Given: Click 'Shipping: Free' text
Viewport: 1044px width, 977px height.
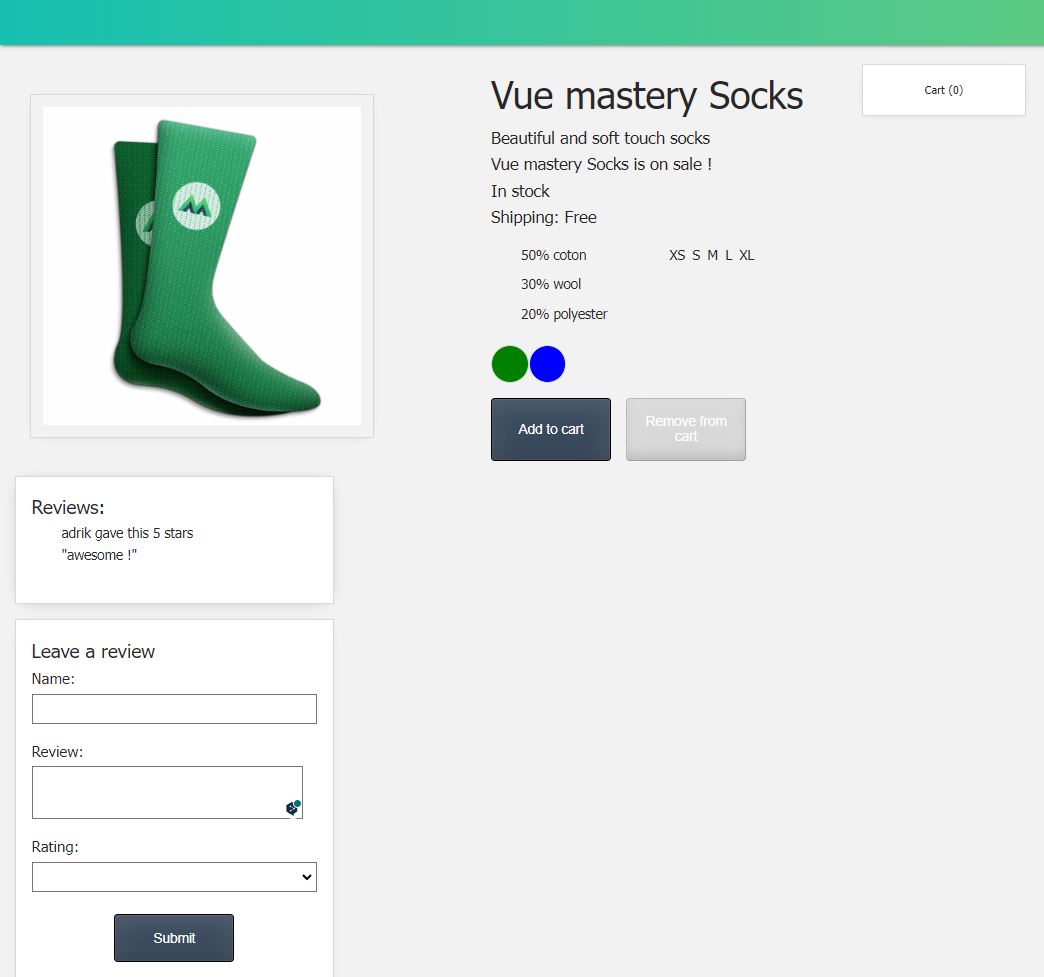Looking at the screenshot, I should pyautogui.click(x=543, y=218).
